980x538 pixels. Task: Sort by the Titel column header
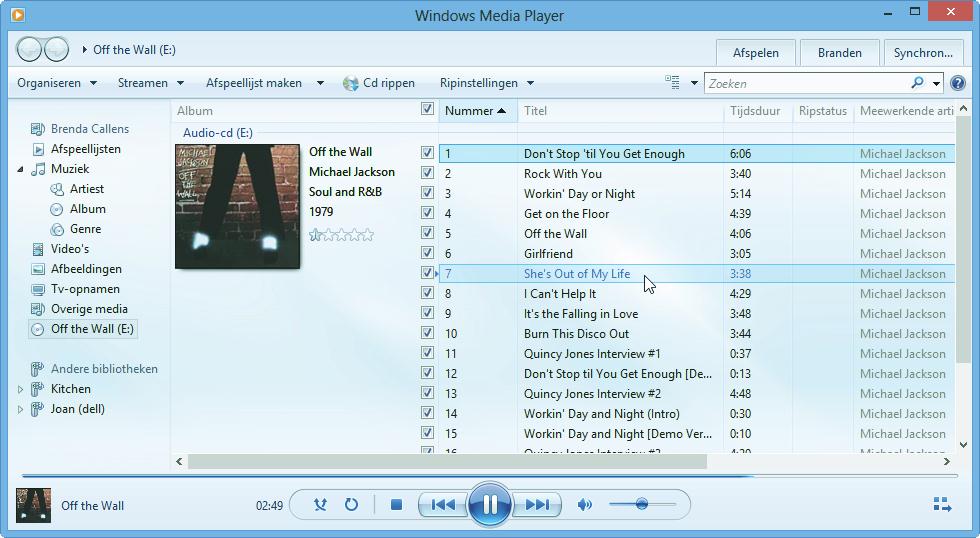coord(621,111)
